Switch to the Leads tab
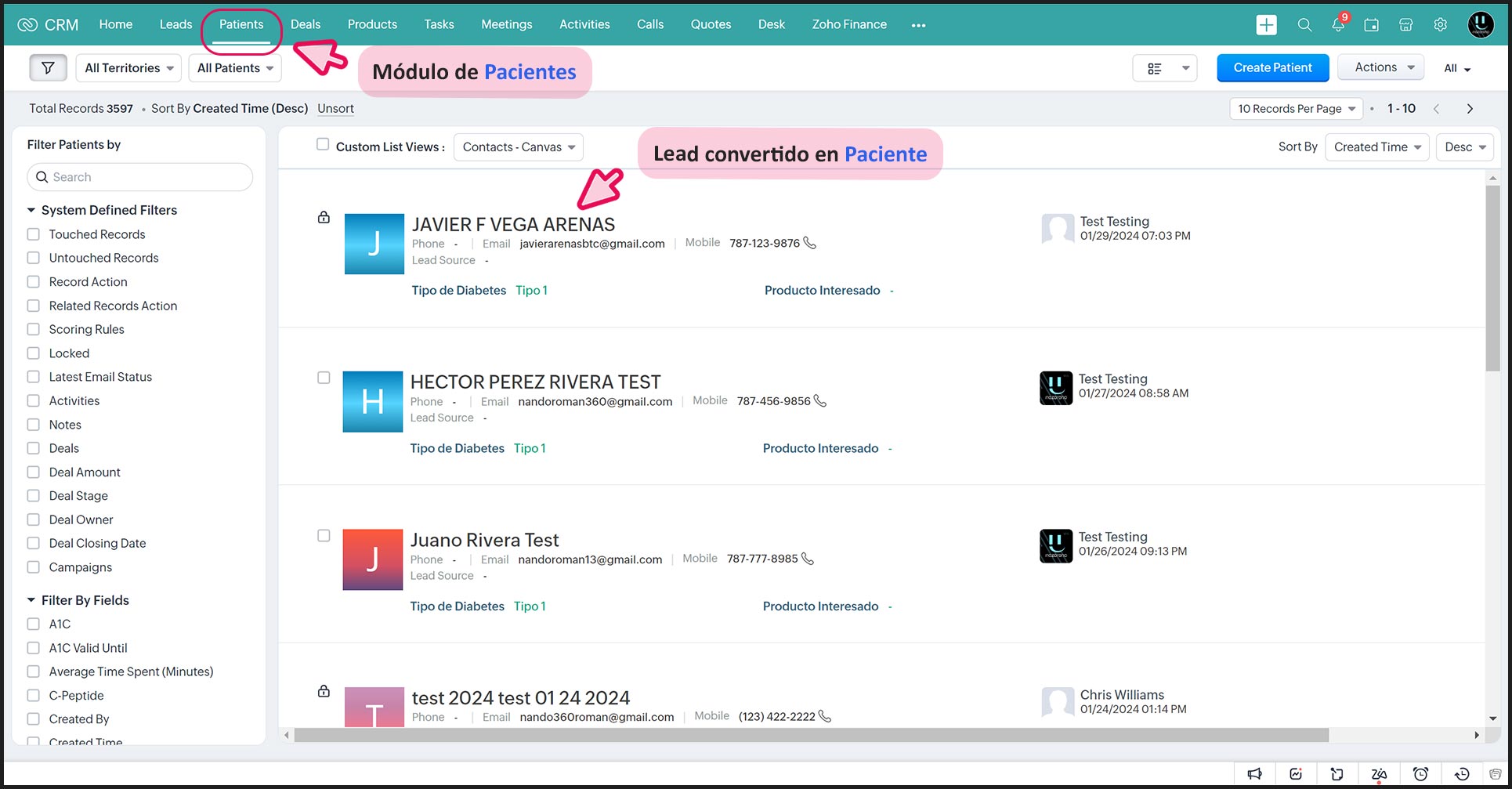The image size is (1512, 789). coord(175,24)
